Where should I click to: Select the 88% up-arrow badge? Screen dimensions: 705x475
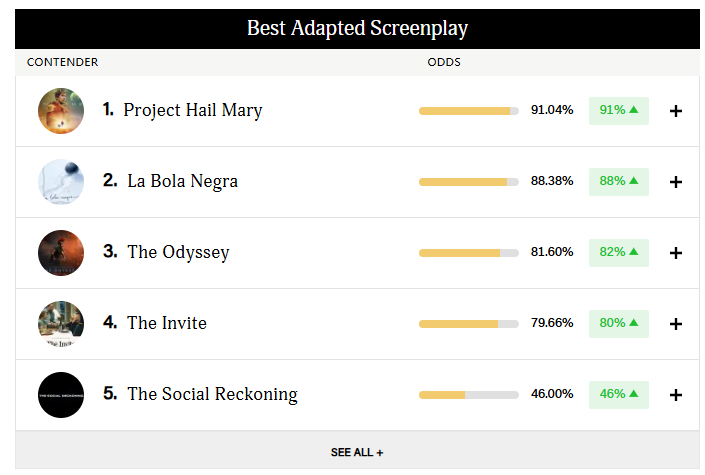pyautogui.click(x=619, y=182)
